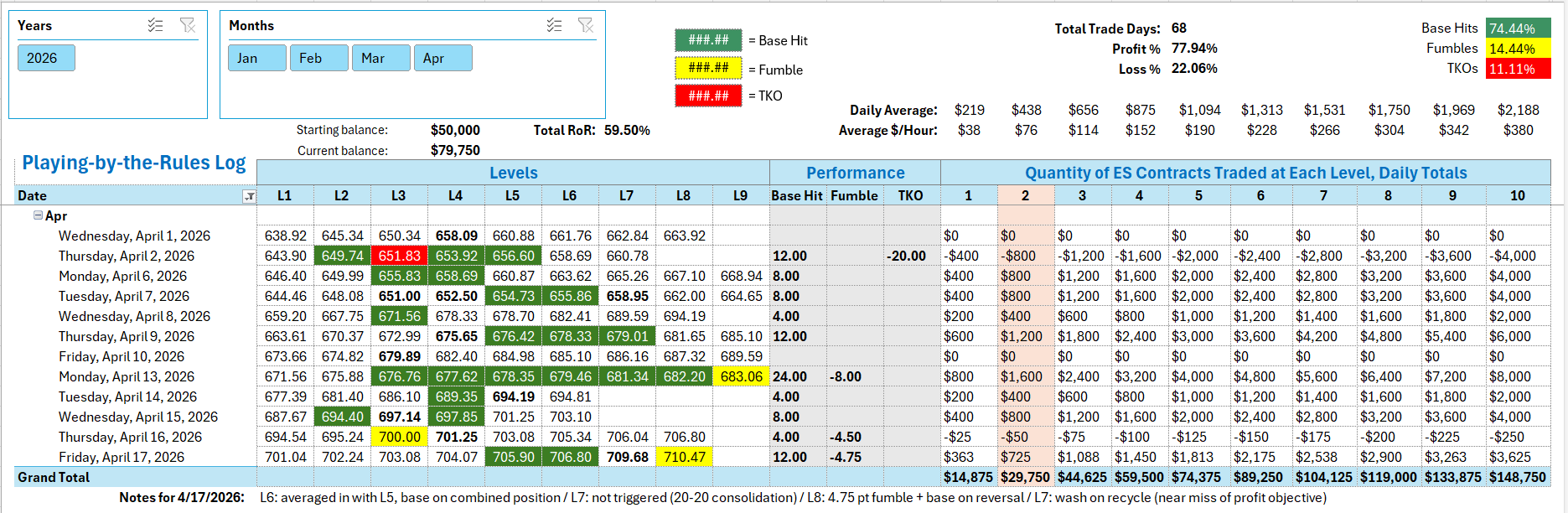
Task: Collapse the Apr group in the log
Action: click(x=38, y=215)
